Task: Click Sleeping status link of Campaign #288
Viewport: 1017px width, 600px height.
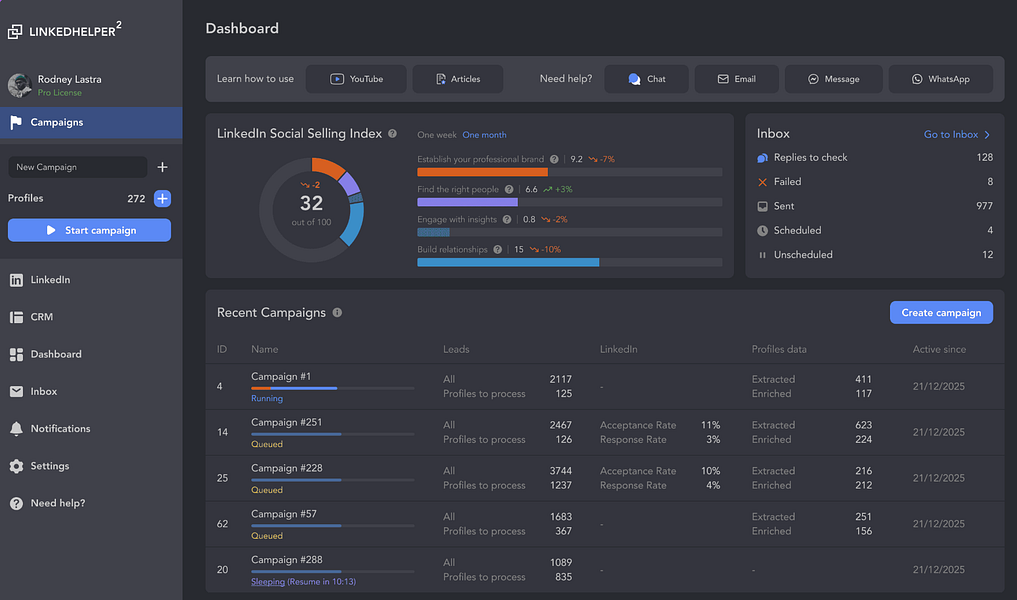Action: point(268,582)
